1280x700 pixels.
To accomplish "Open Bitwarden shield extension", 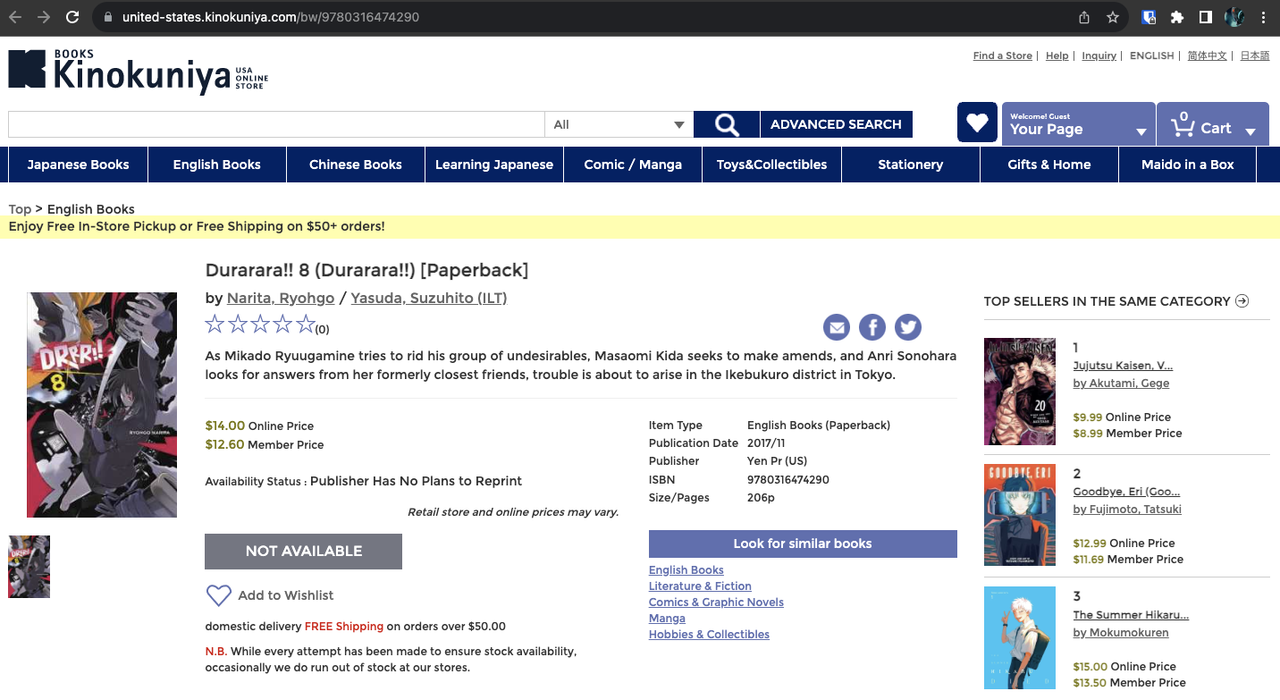I will pos(1149,17).
